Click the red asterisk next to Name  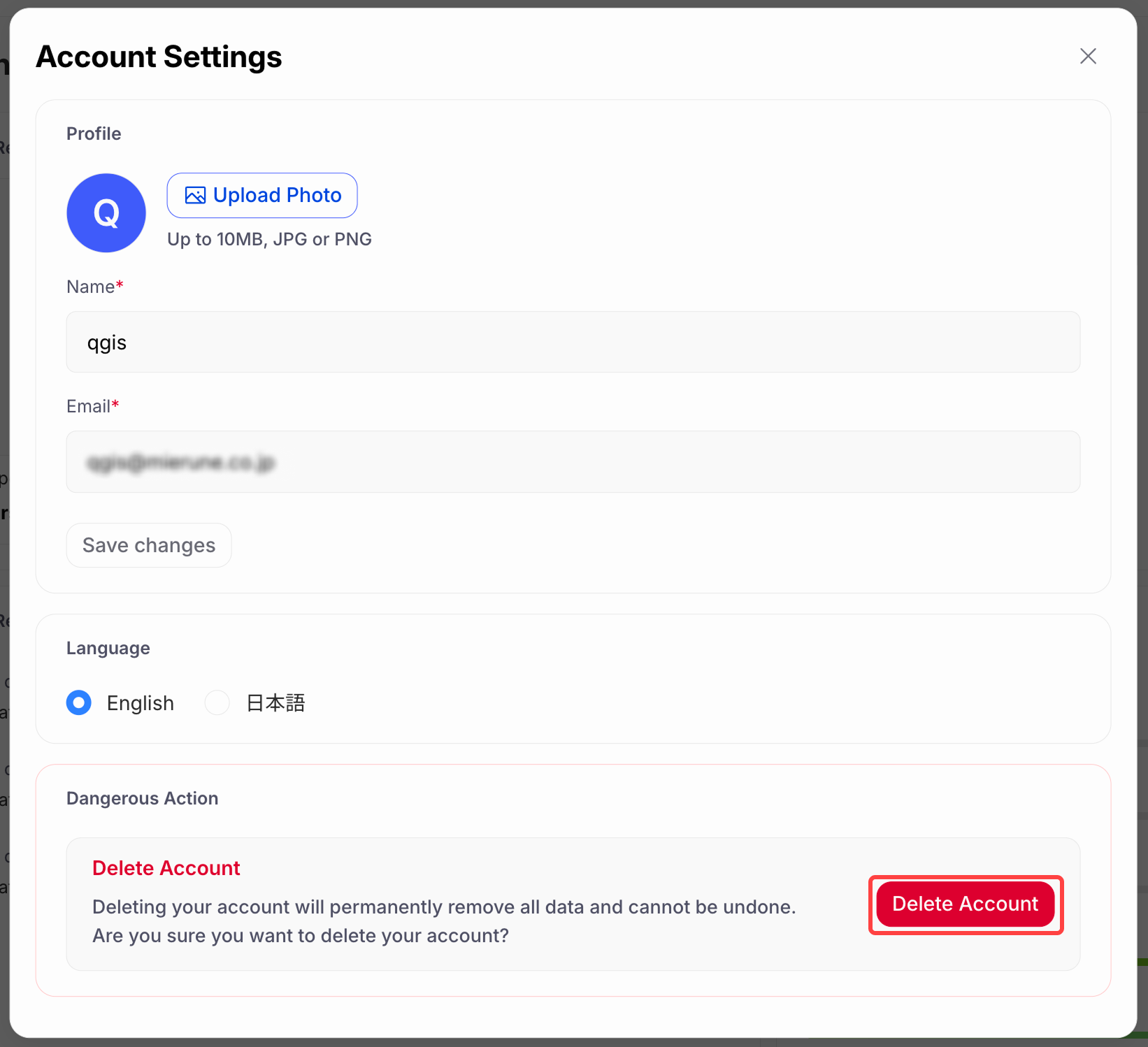coord(120,284)
